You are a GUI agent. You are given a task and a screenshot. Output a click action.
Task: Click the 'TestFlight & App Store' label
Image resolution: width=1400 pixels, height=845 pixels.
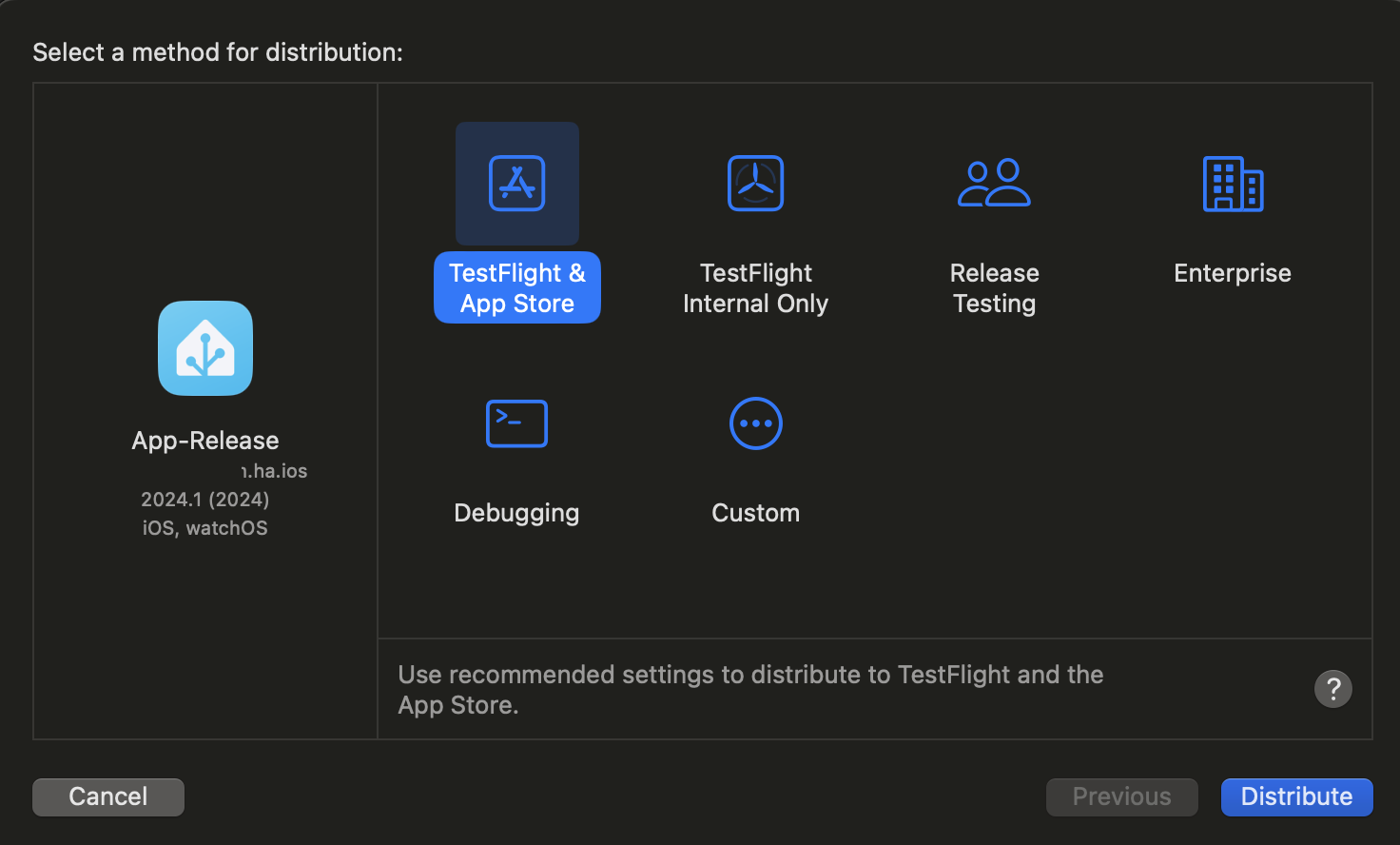[517, 287]
